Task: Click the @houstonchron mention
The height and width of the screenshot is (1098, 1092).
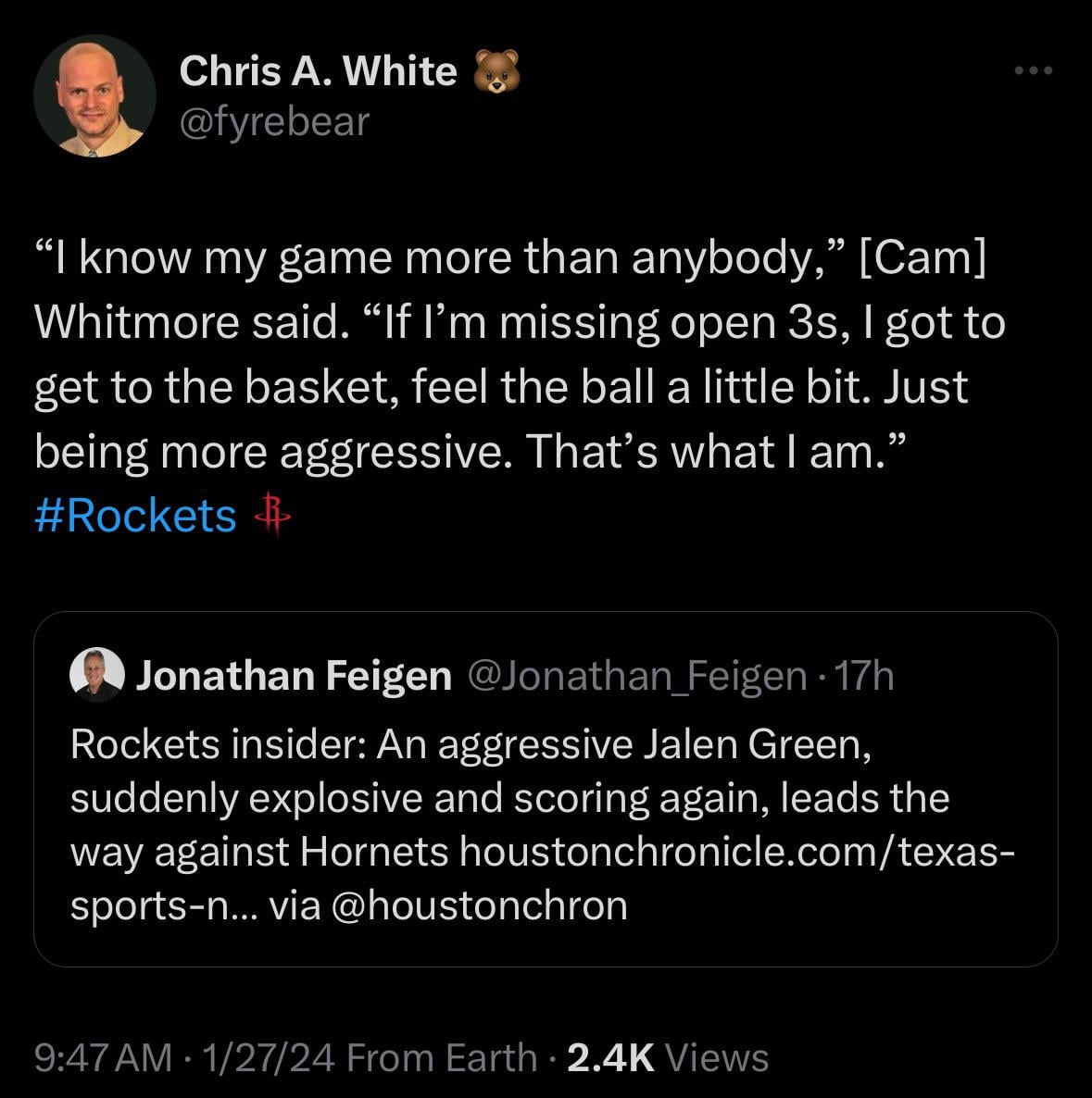Action: pos(478,905)
